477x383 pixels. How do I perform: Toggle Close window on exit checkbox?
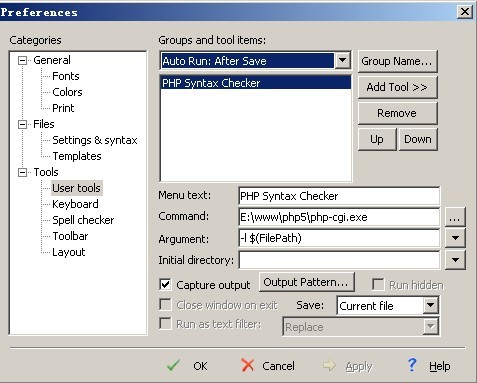(x=165, y=304)
